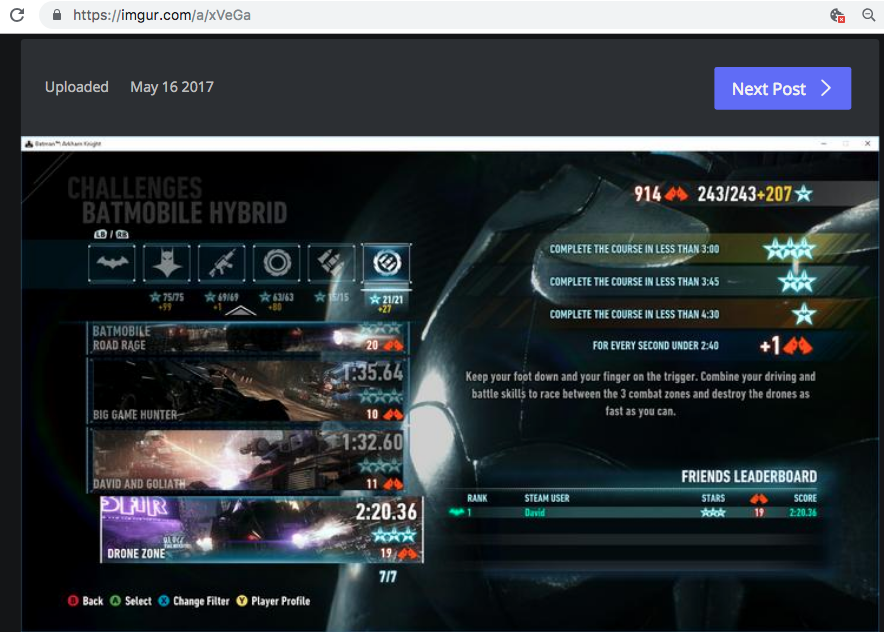The height and width of the screenshot is (632, 884).
Task: Click the challenge description paragraph
Action: pos(640,394)
